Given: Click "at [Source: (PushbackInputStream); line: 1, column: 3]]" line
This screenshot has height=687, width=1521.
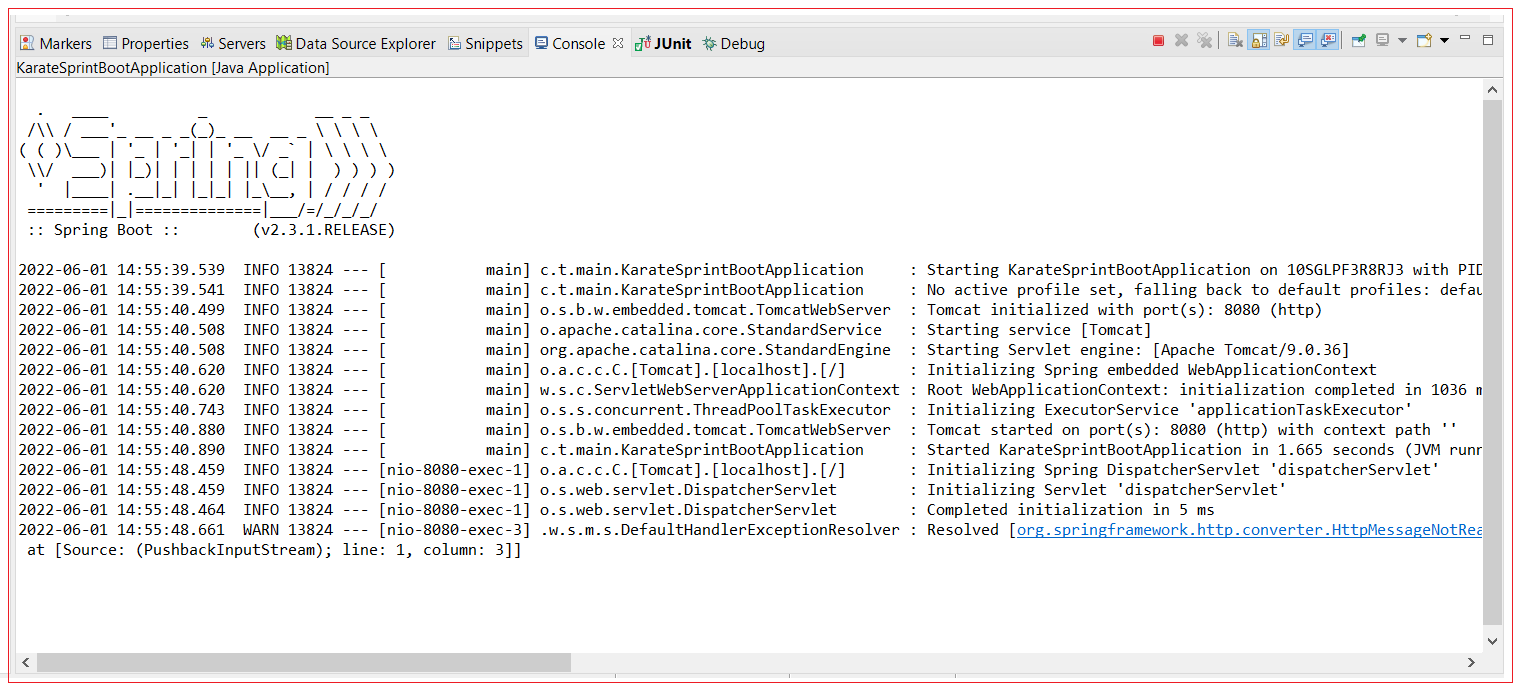Looking at the screenshot, I should coord(274,549).
